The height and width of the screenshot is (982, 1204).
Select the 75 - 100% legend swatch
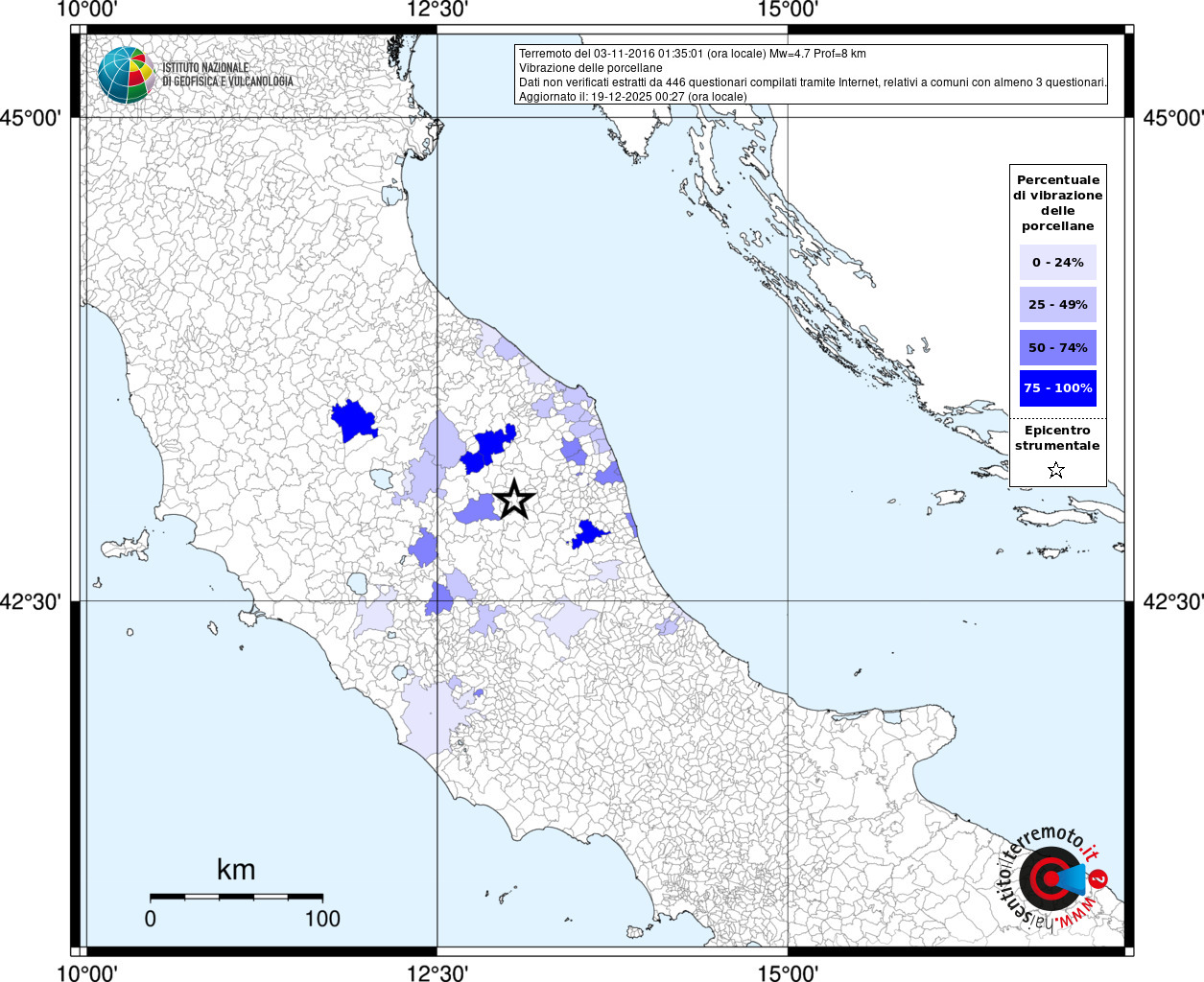tap(1057, 388)
